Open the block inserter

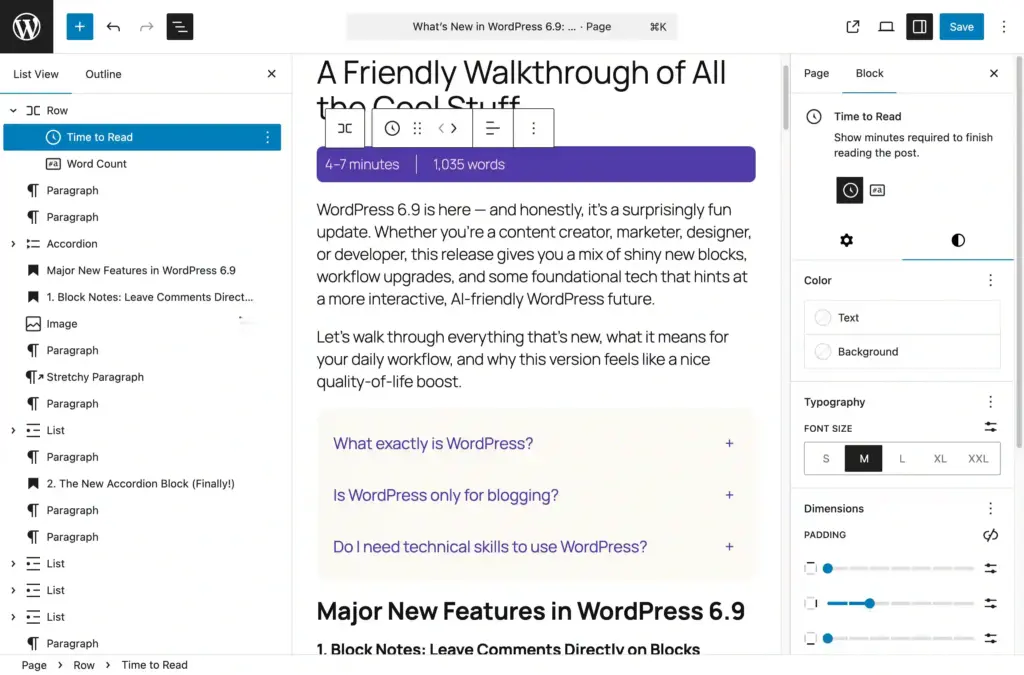point(79,26)
